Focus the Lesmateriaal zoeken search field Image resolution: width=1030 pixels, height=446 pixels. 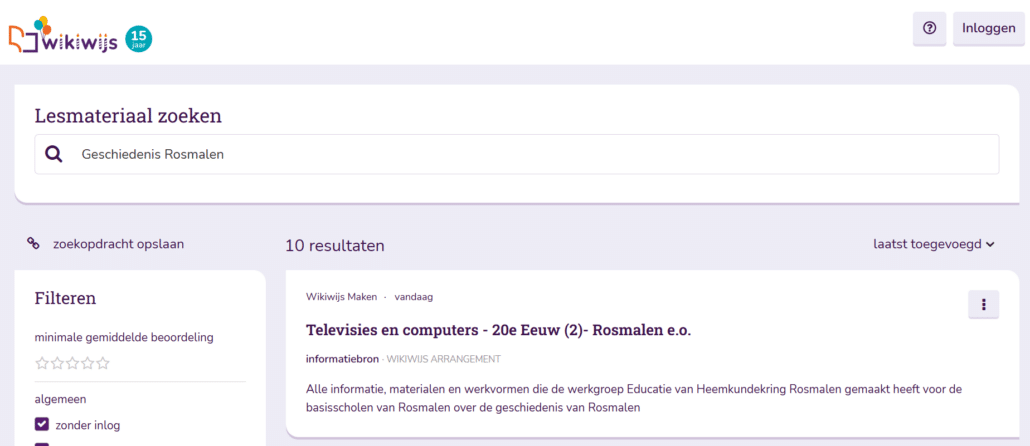pyautogui.click(x=530, y=154)
